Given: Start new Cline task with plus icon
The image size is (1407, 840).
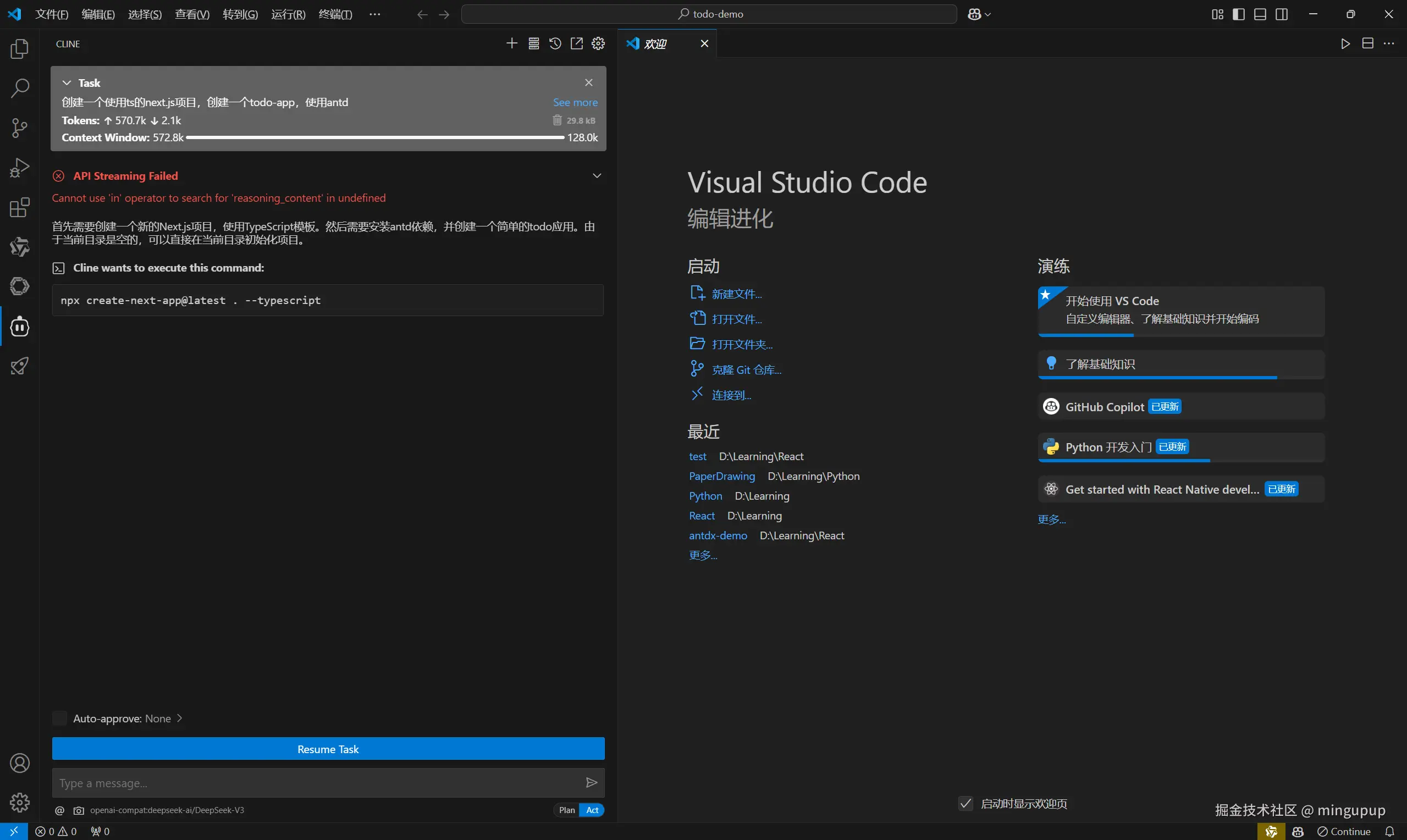Looking at the screenshot, I should point(512,43).
